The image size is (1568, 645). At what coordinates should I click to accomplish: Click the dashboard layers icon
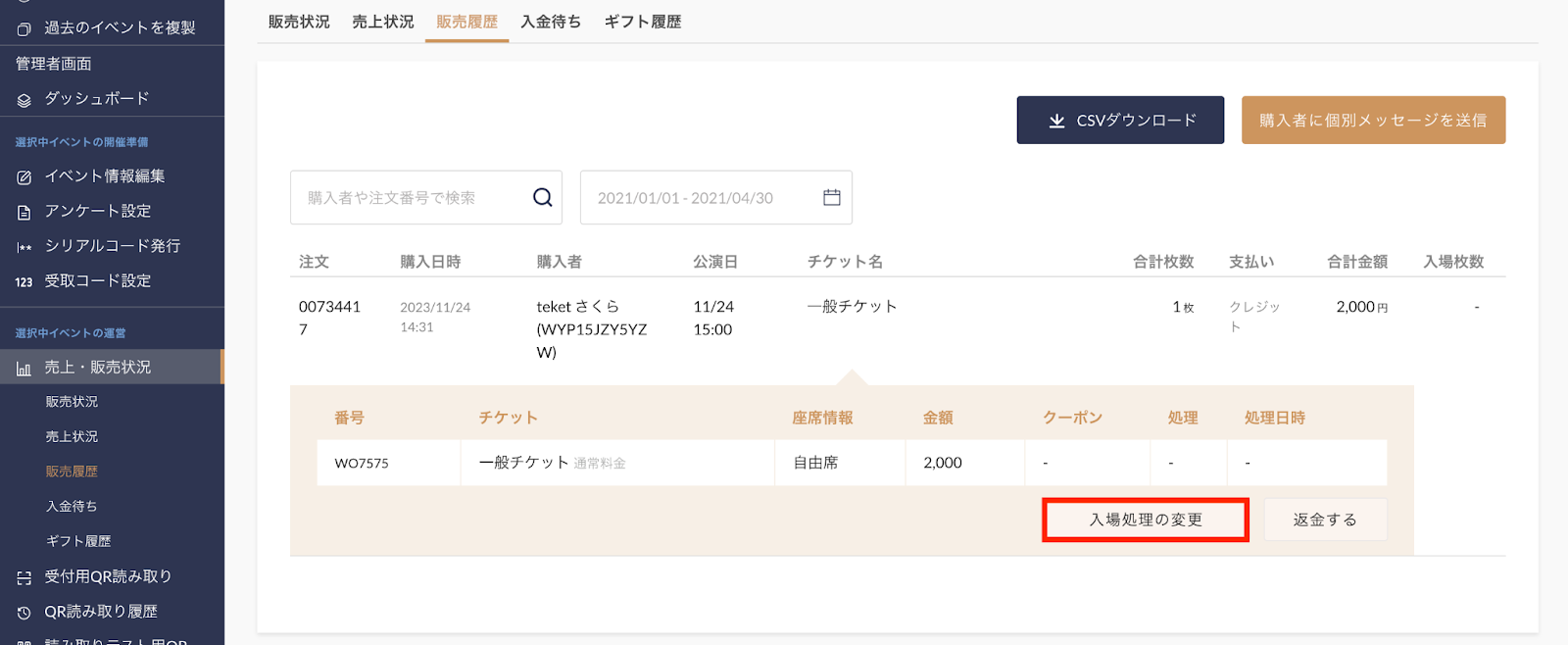tap(24, 99)
